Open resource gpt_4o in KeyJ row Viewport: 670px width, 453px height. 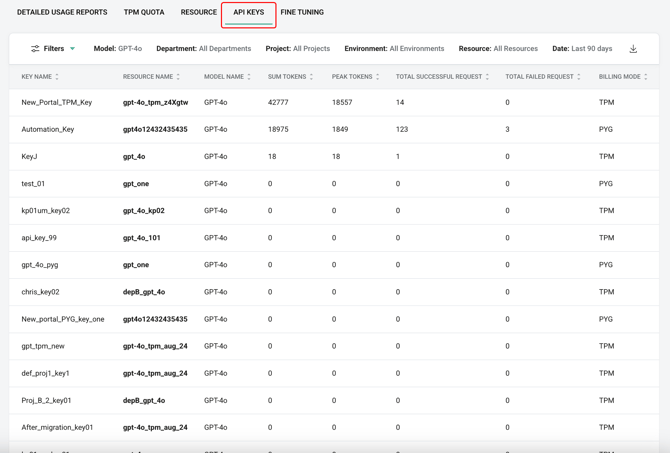(134, 157)
